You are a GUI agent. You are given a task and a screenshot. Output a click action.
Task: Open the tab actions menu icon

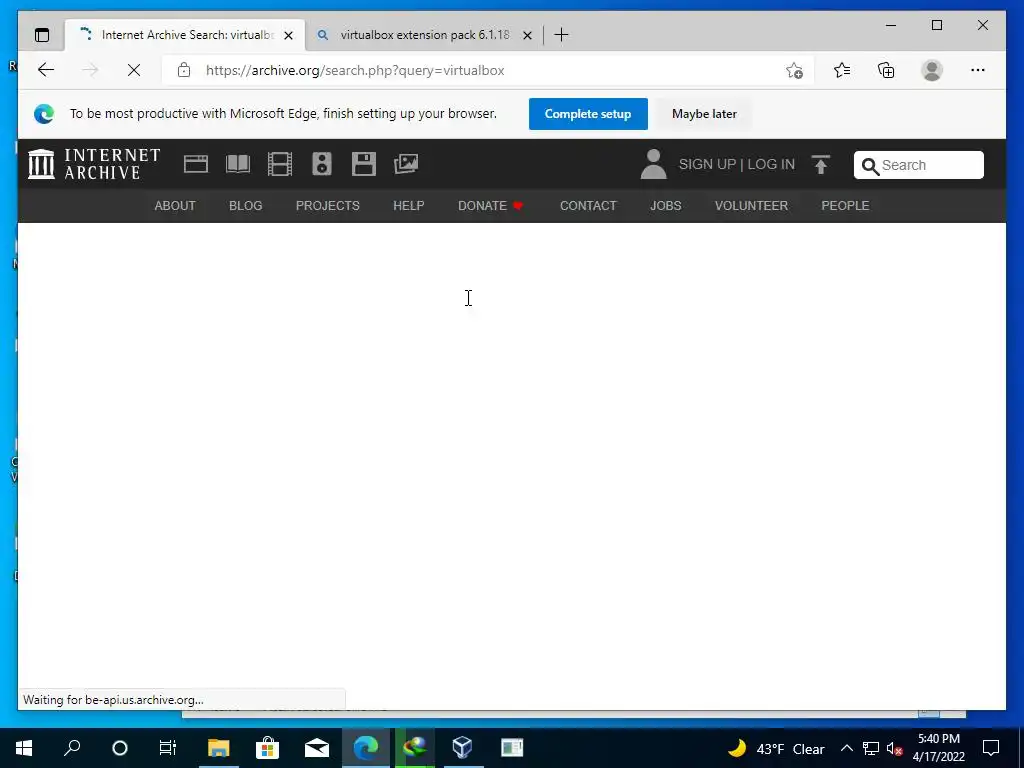[42, 35]
